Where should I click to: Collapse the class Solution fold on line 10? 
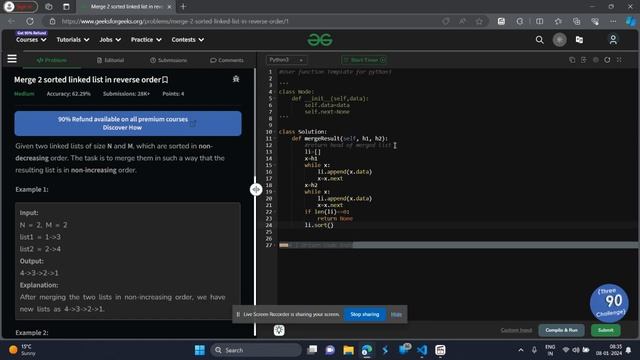(x=275, y=132)
